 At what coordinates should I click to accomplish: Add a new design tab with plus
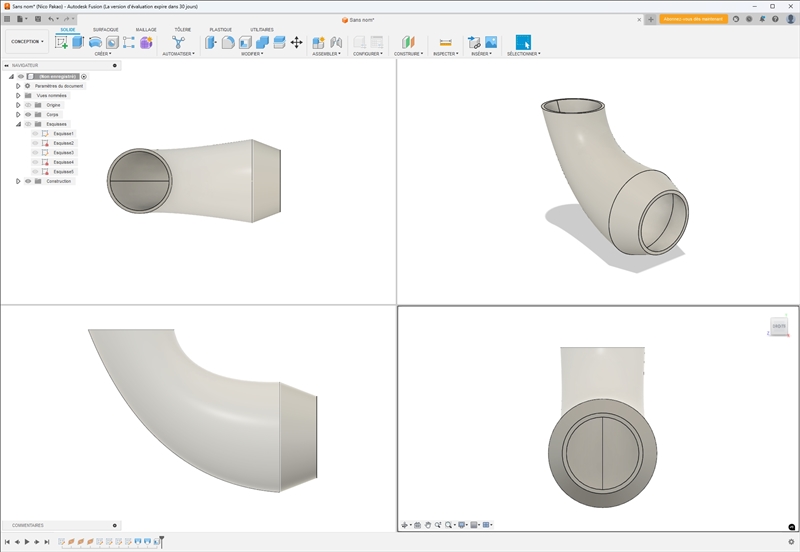coord(651,20)
